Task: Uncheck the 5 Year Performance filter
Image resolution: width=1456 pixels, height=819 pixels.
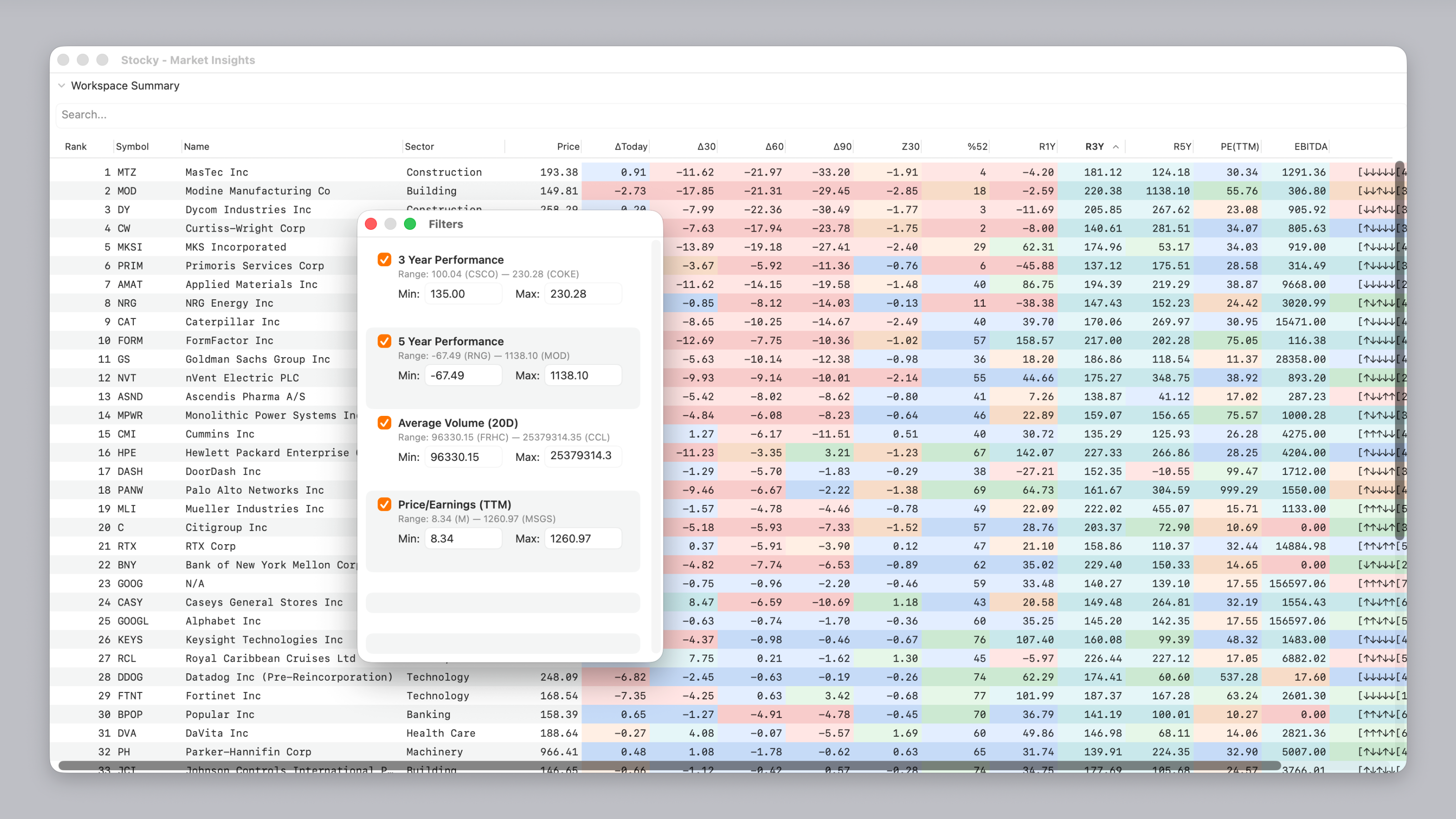Action: 384,341
